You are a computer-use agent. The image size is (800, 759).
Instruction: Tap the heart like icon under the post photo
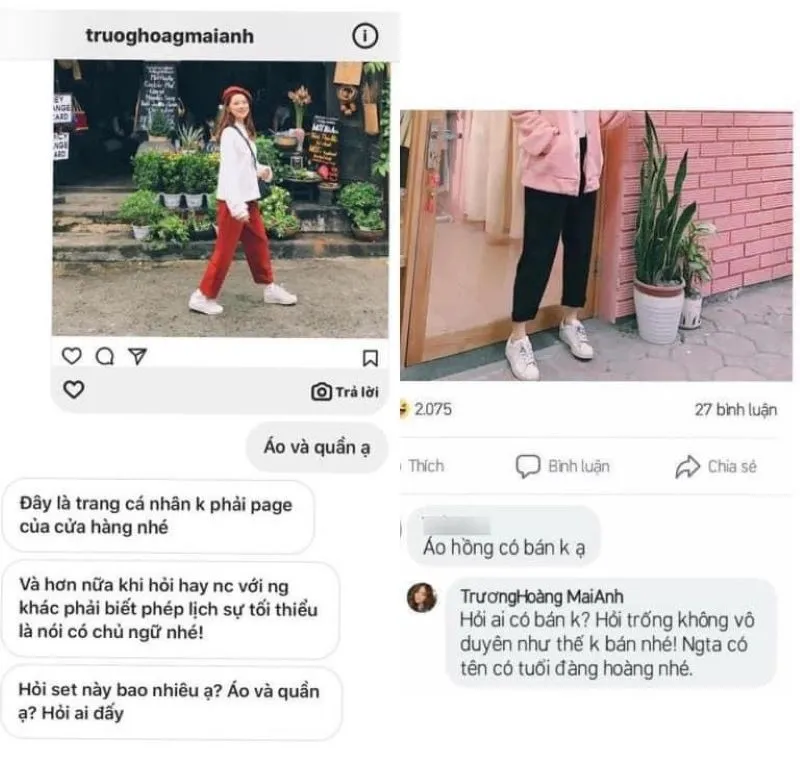point(71,356)
